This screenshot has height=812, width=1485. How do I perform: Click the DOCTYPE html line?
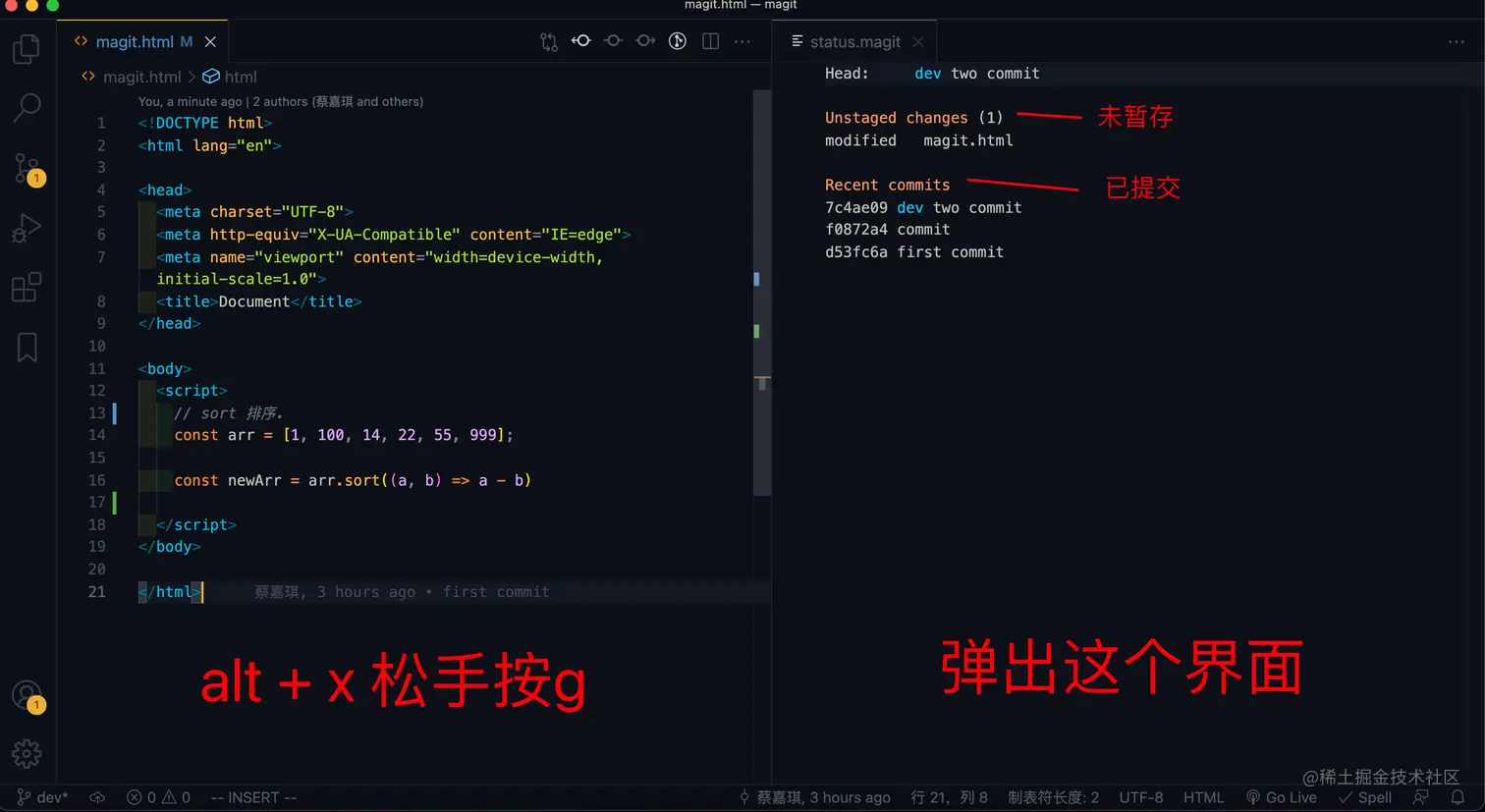pos(205,123)
